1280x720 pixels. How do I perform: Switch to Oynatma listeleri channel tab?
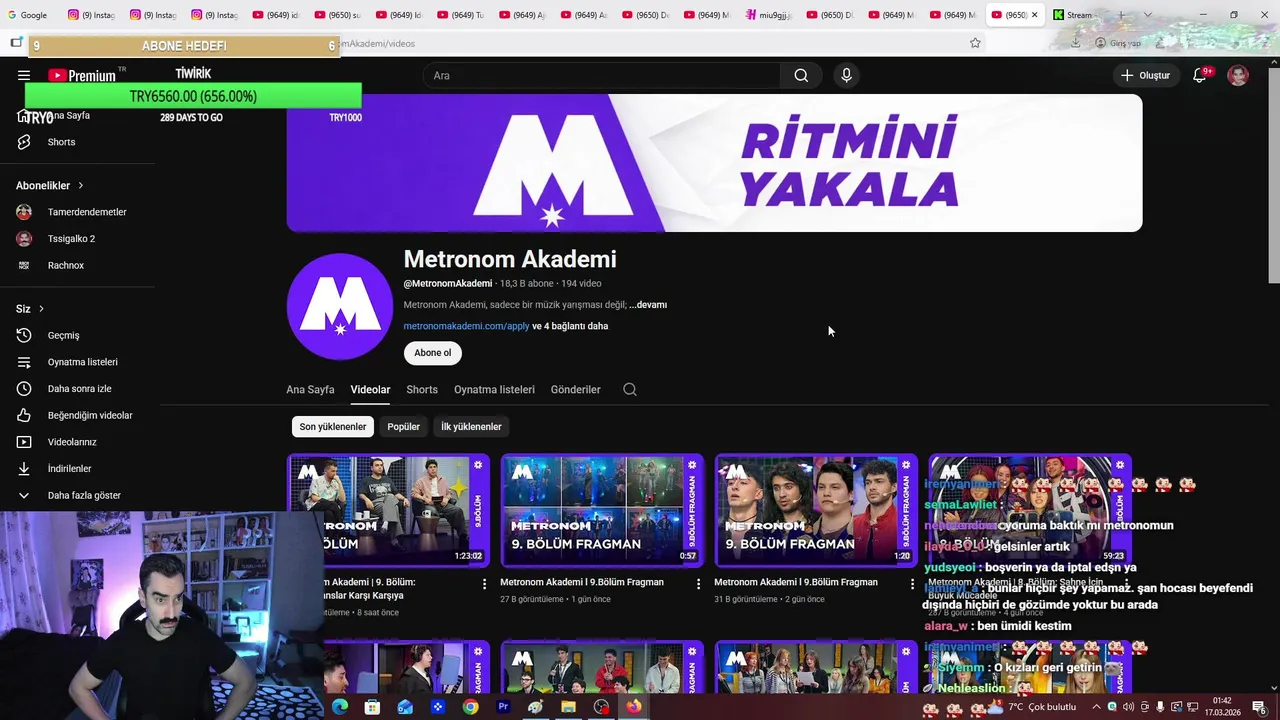(494, 390)
